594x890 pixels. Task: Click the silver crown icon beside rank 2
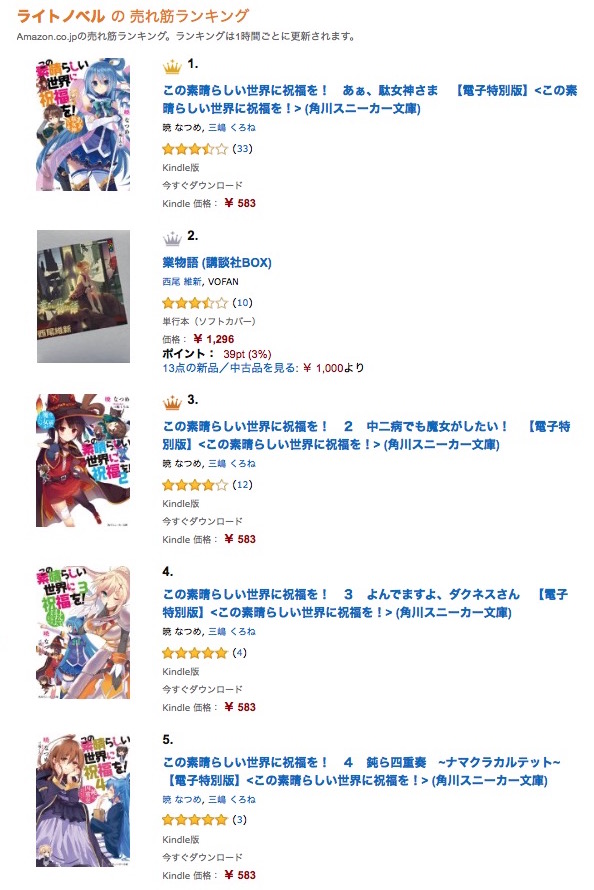point(172,239)
